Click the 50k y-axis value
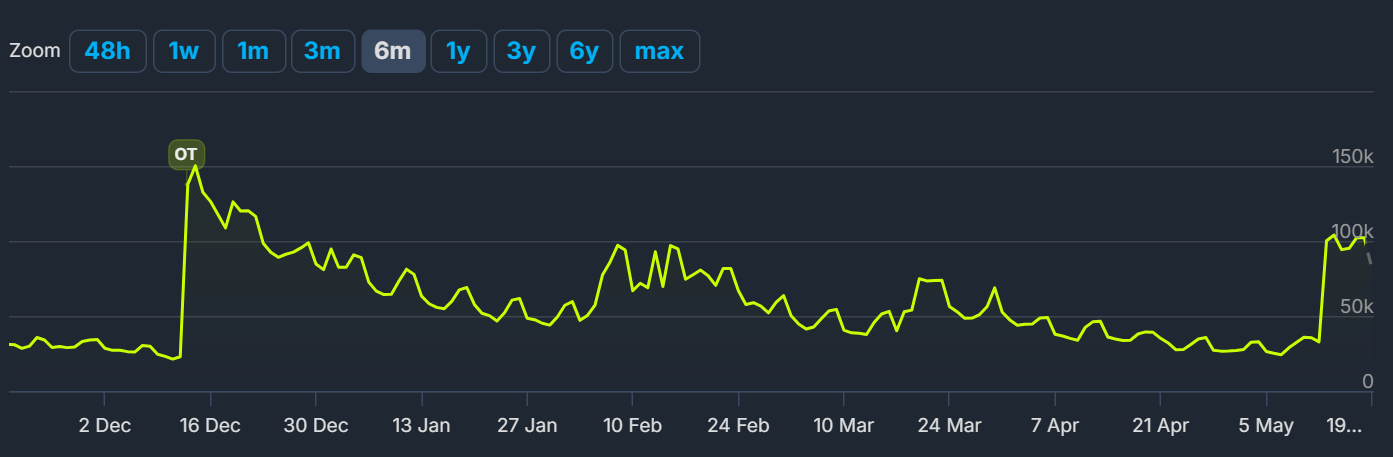Viewport: 1393px width, 457px height. (1358, 306)
